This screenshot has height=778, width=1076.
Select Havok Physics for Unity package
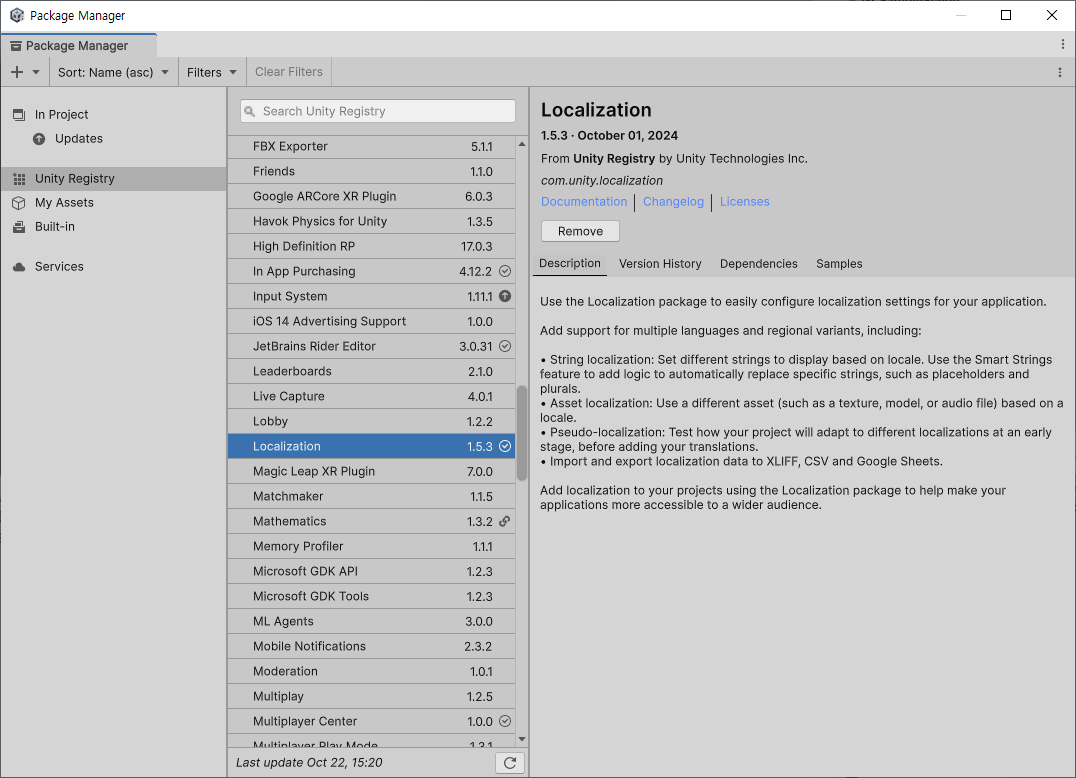[371, 222]
